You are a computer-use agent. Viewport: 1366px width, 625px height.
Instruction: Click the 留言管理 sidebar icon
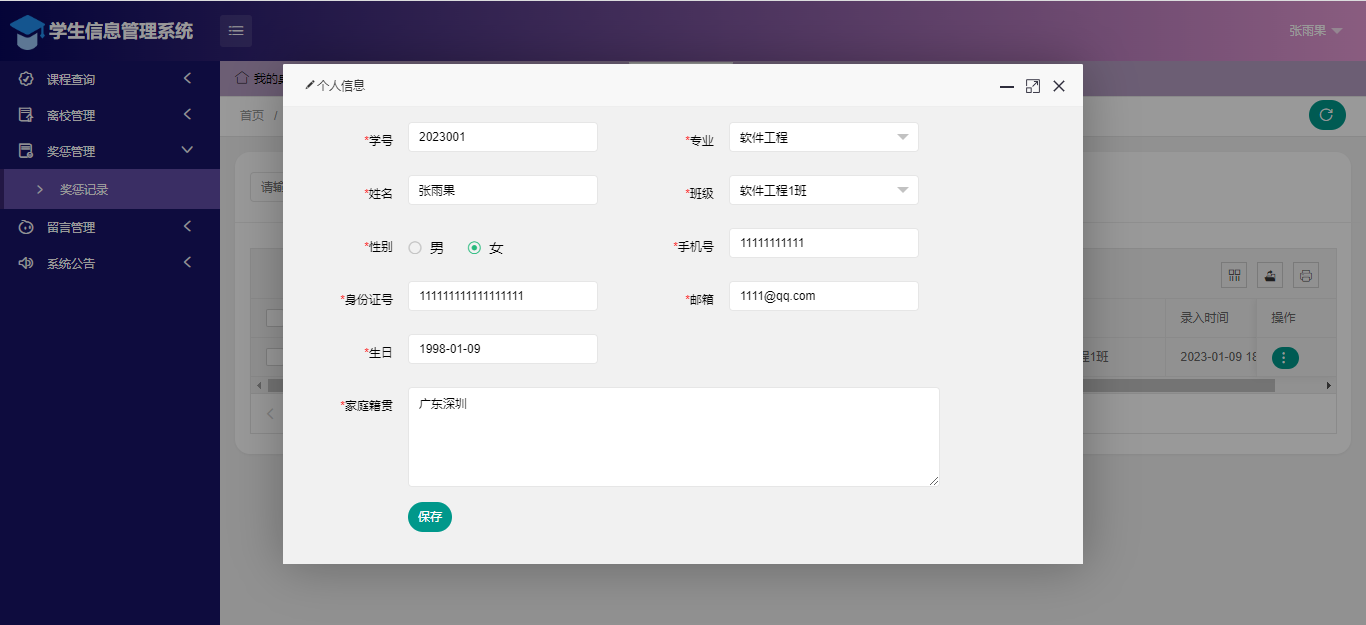[x=26, y=227]
